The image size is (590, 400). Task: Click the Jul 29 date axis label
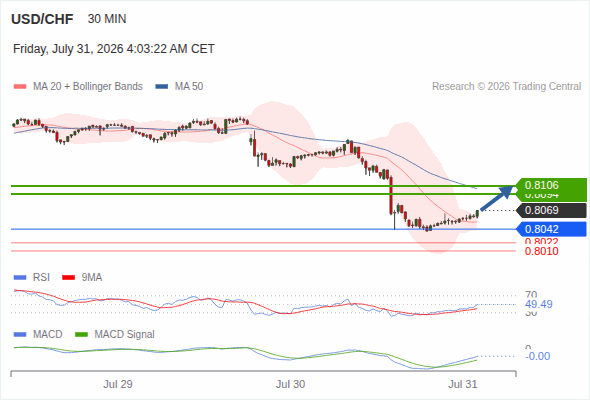coord(118,385)
